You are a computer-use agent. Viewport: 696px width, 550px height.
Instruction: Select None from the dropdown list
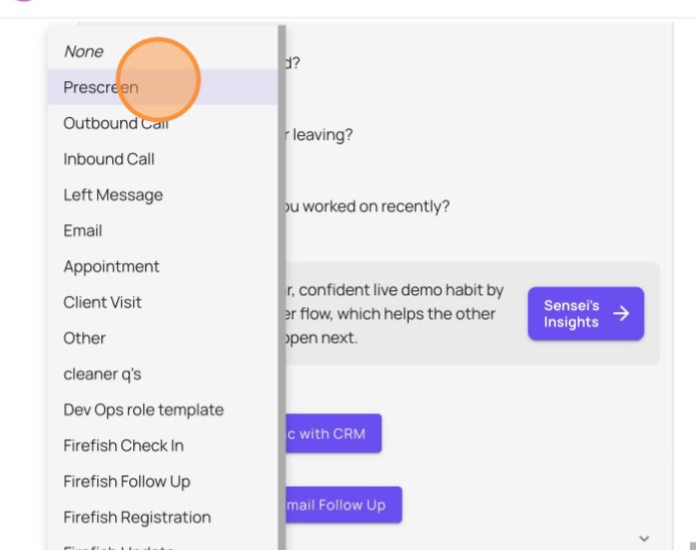click(x=163, y=51)
